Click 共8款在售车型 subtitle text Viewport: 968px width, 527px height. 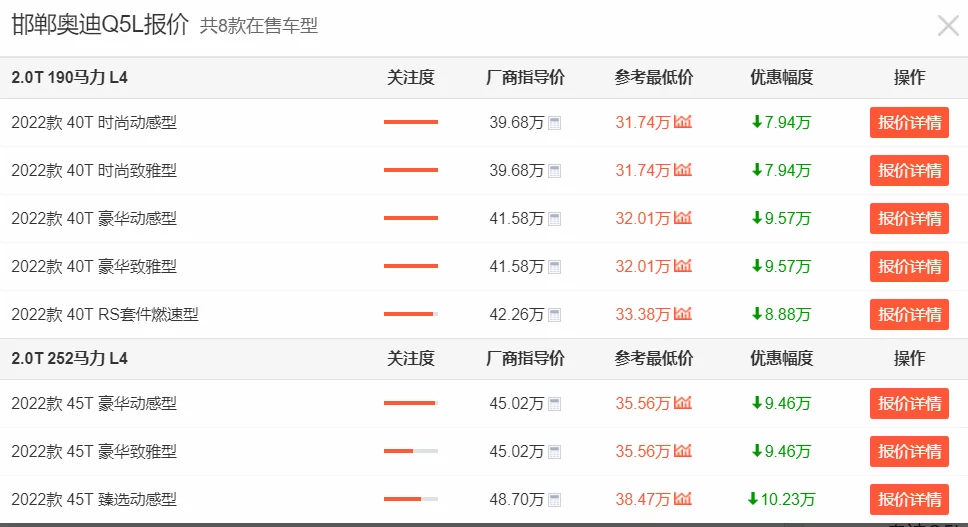(259, 26)
